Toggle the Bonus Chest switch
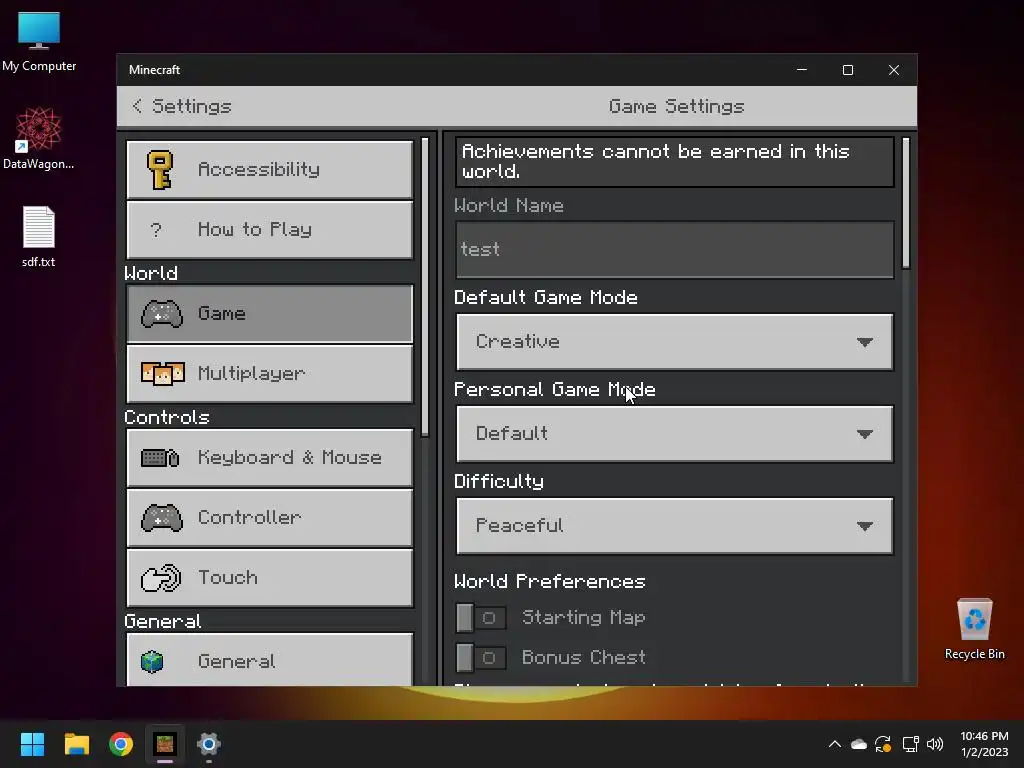The width and height of the screenshot is (1024, 768). coord(481,658)
